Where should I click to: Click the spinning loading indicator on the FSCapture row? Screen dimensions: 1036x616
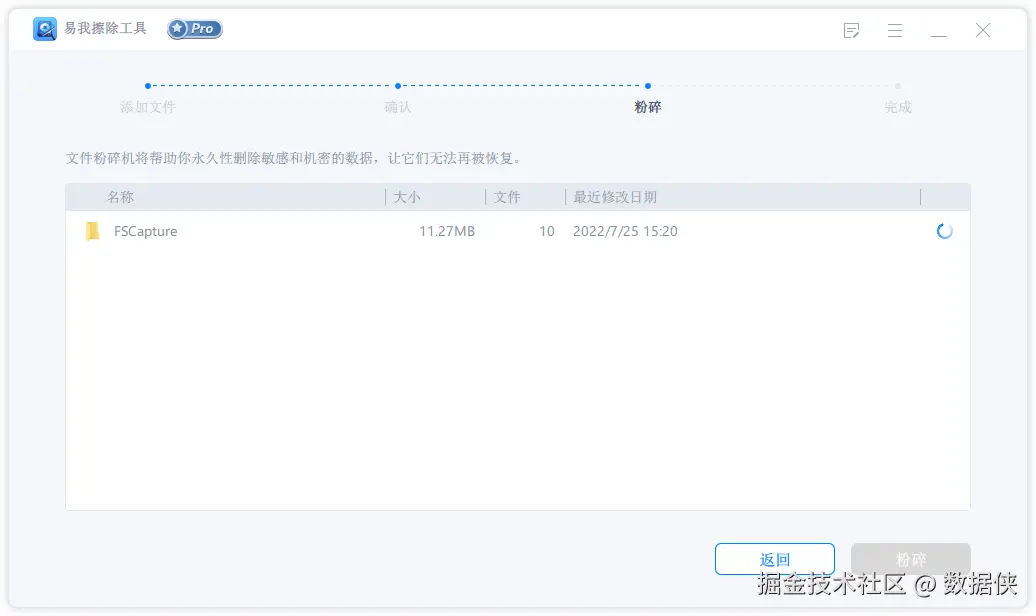click(944, 231)
